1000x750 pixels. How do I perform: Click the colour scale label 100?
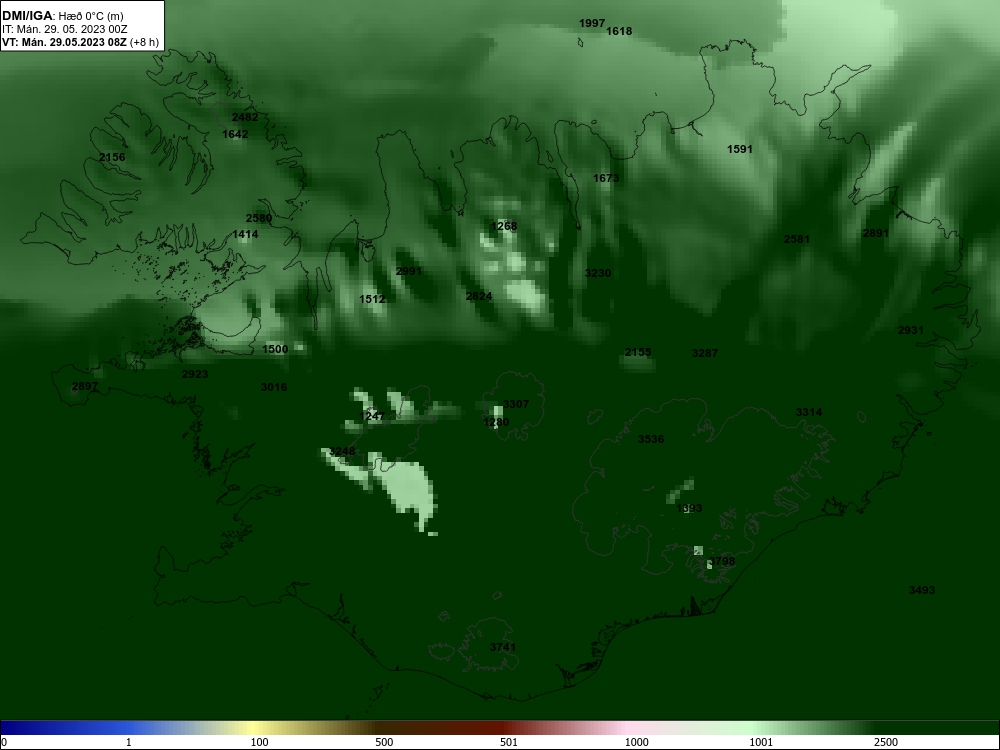(260, 742)
